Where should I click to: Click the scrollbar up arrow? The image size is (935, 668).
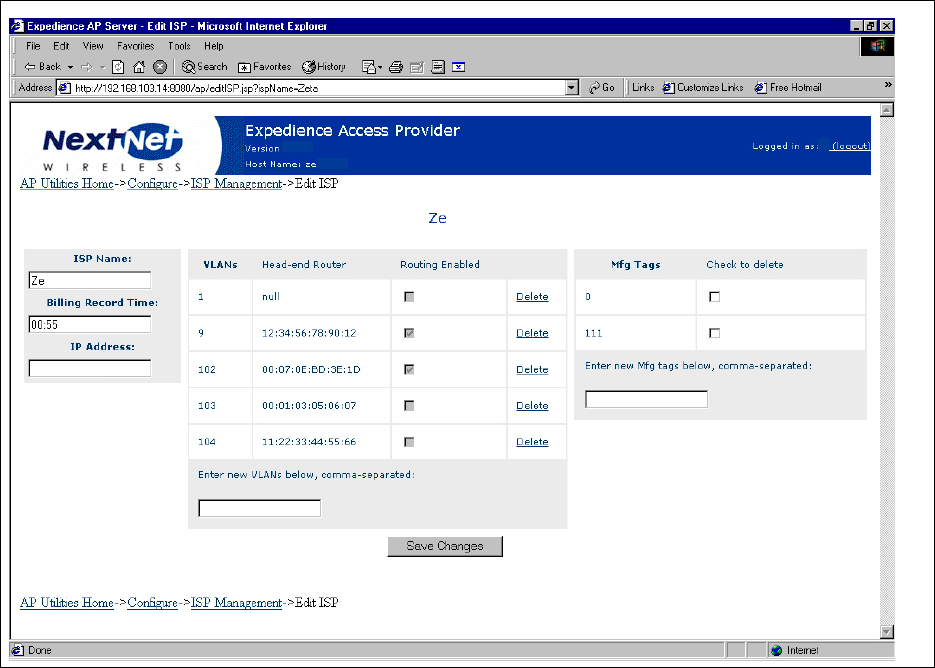[887, 110]
